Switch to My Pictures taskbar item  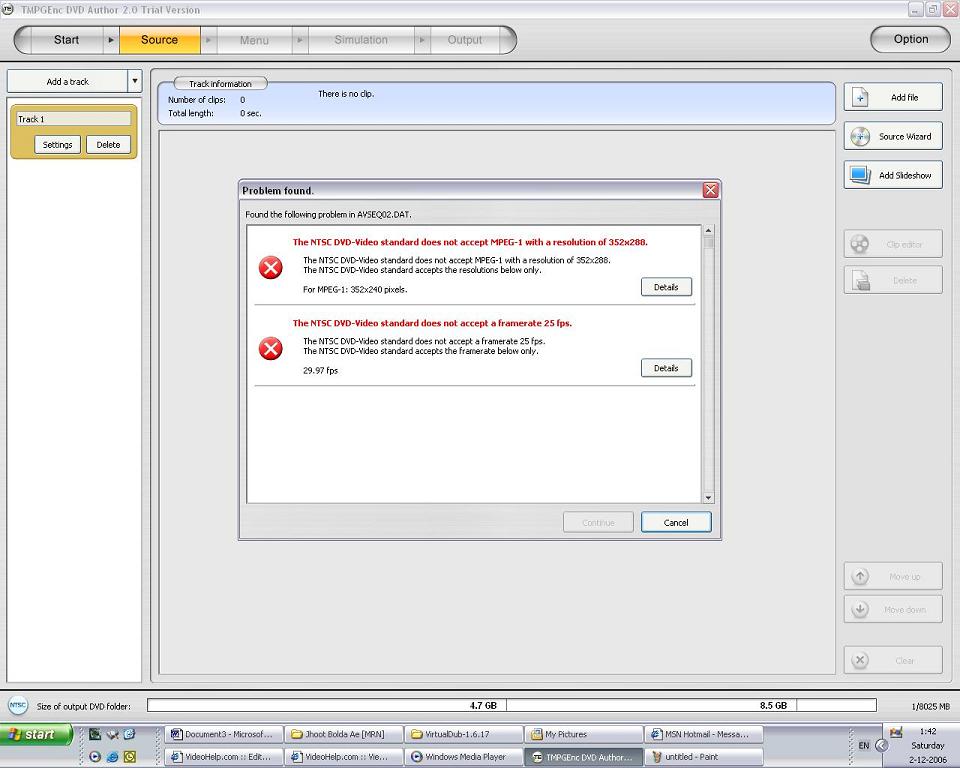pyautogui.click(x=584, y=734)
